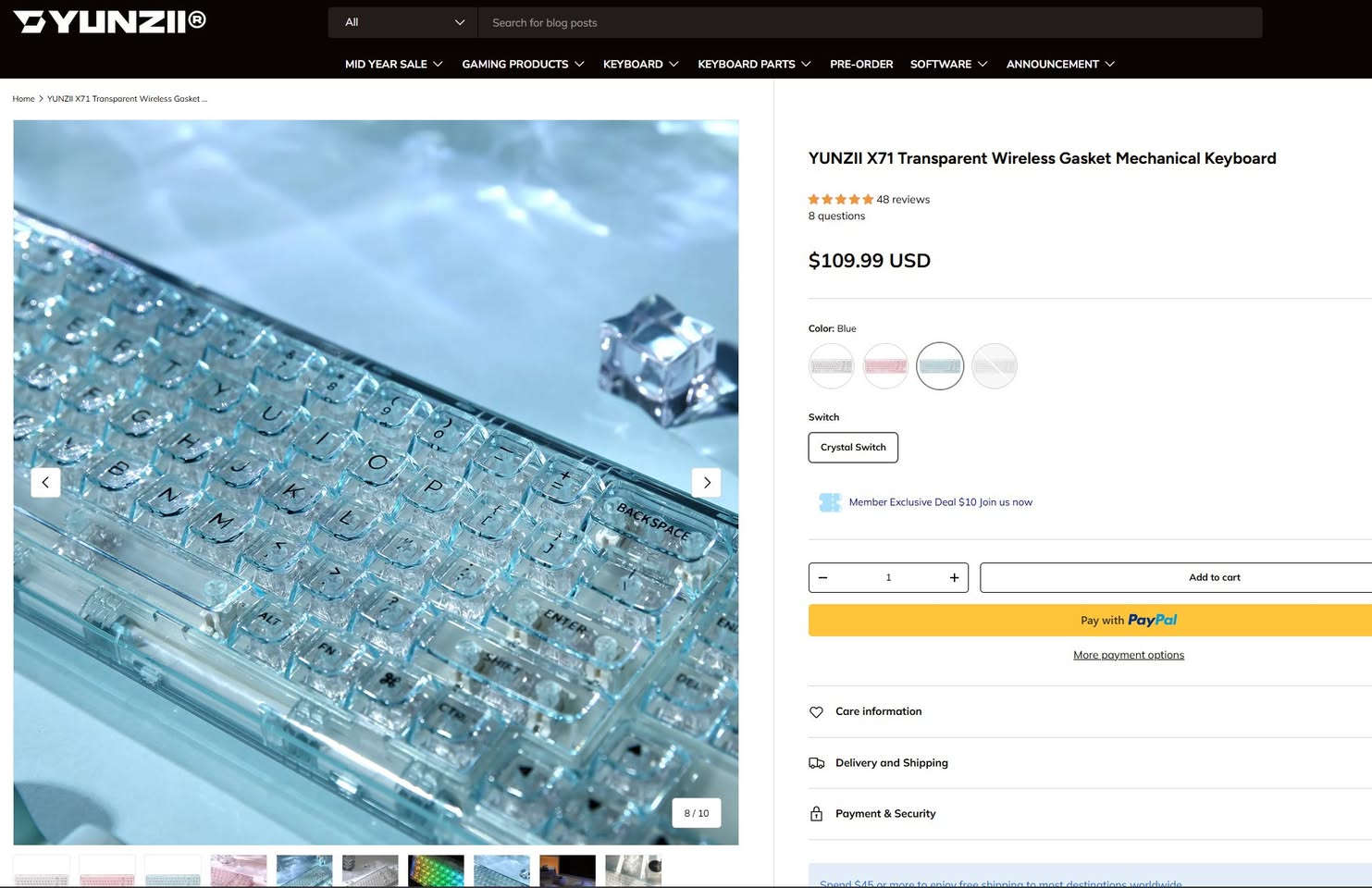1372x888 pixels.
Task: Click the search for blog posts field
Action: [x=869, y=22]
